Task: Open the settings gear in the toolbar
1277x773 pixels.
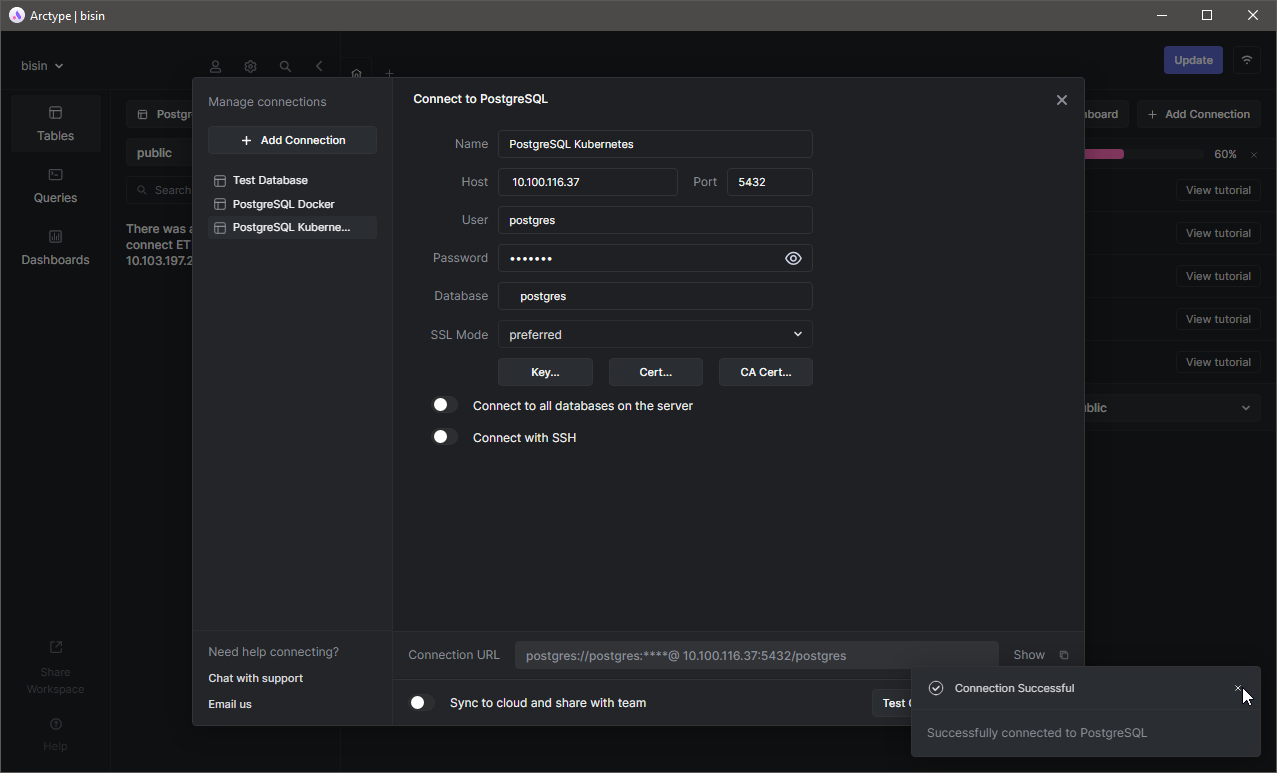Action: (x=250, y=66)
